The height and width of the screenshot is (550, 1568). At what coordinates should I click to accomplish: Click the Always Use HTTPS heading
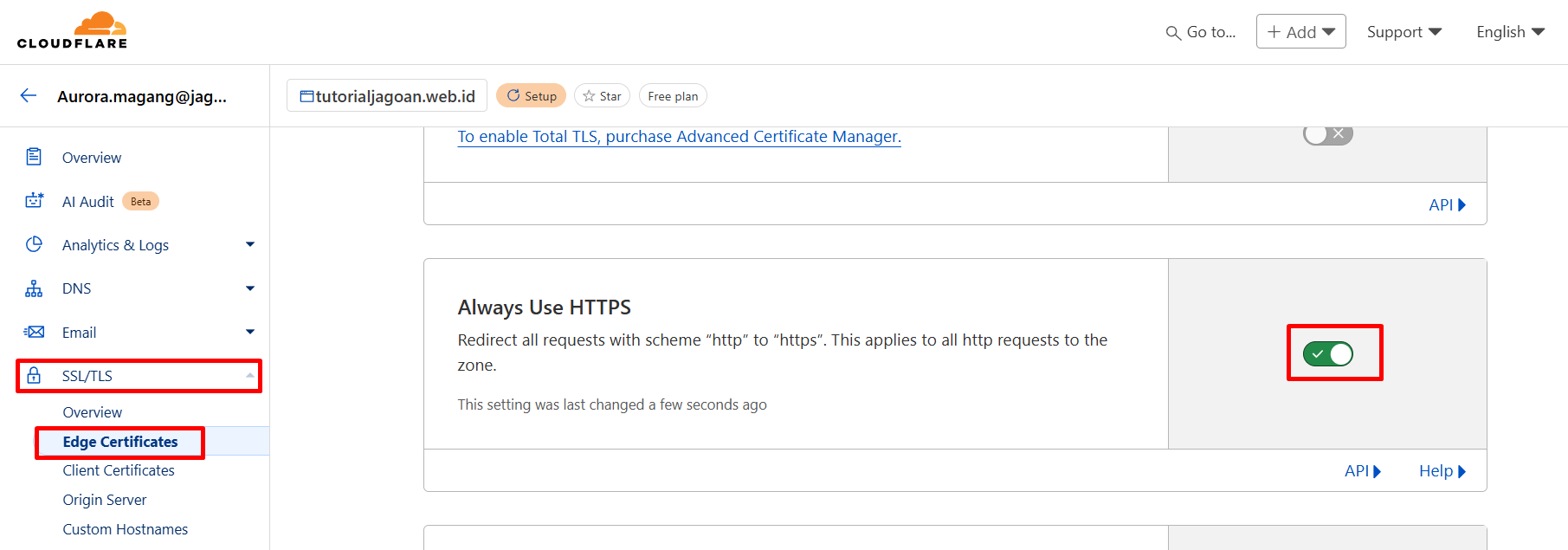coord(545,307)
